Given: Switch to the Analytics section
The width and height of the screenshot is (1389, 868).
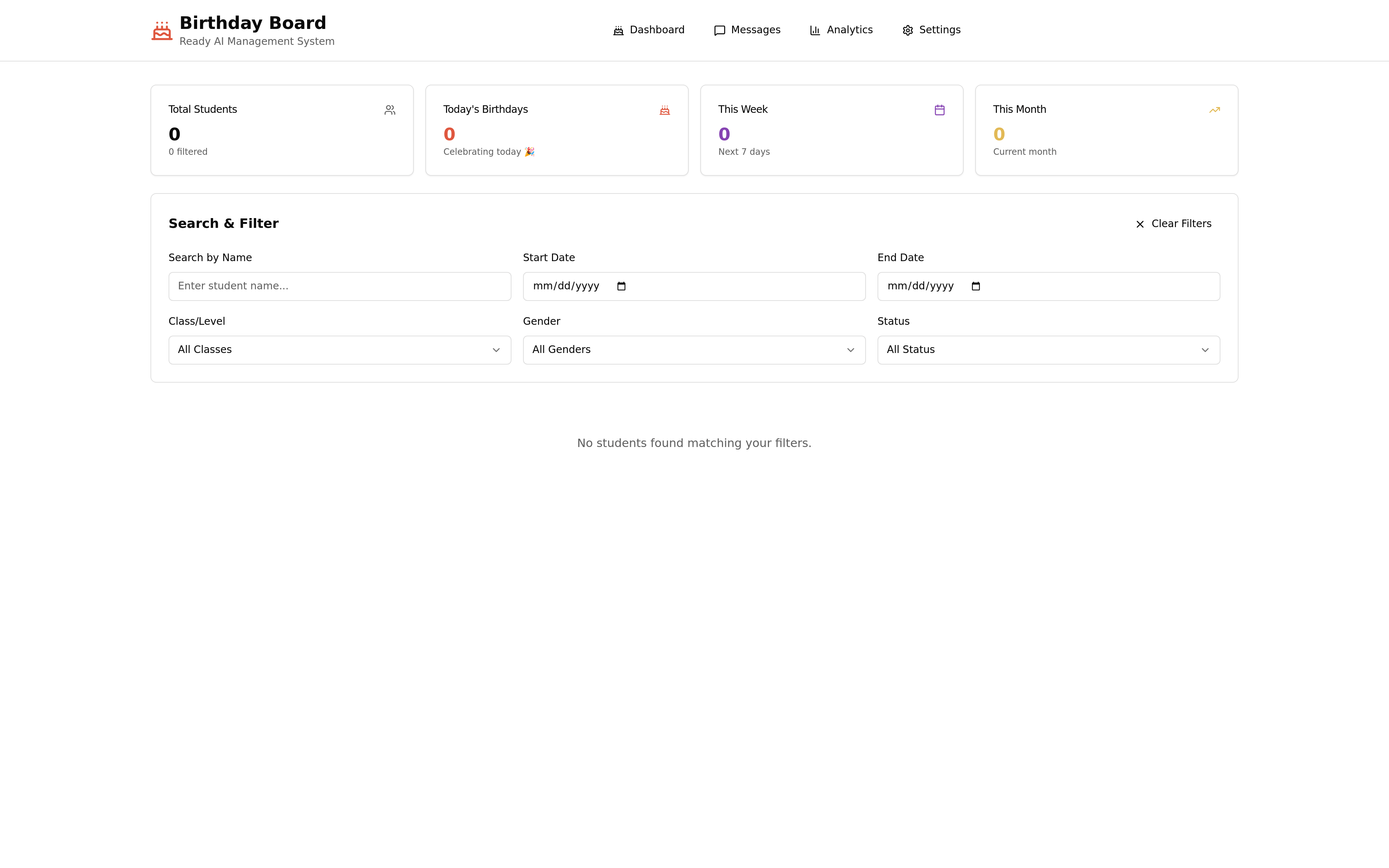Looking at the screenshot, I should click(x=841, y=30).
